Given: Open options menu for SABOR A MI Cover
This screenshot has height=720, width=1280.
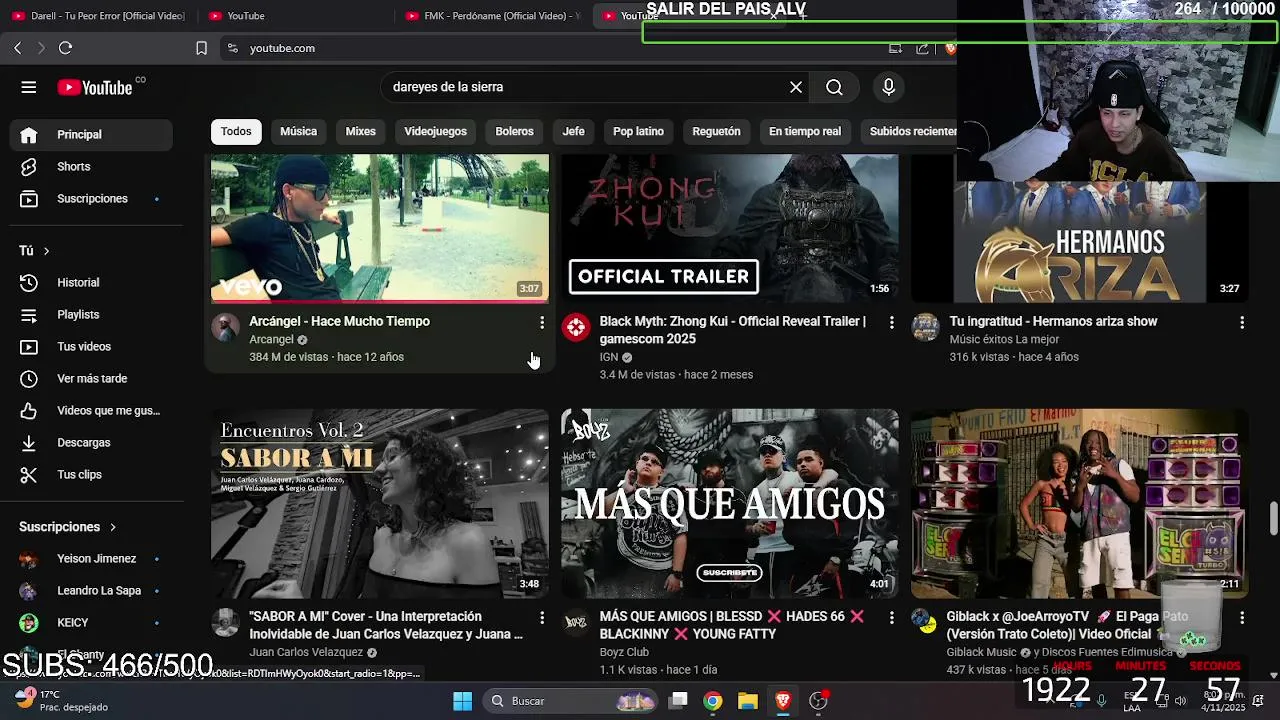Looking at the screenshot, I should point(542,617).
